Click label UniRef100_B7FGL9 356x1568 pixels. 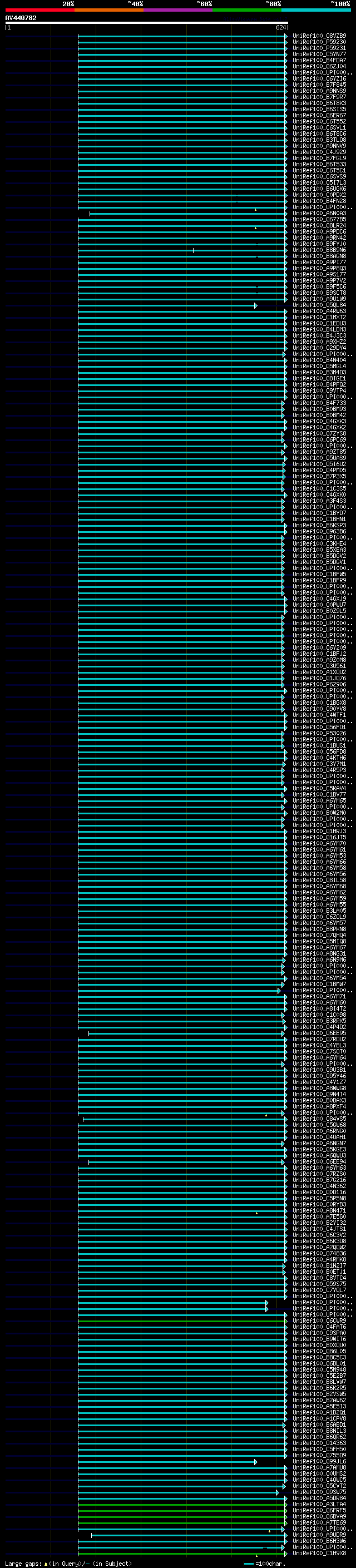pos(319,159)
